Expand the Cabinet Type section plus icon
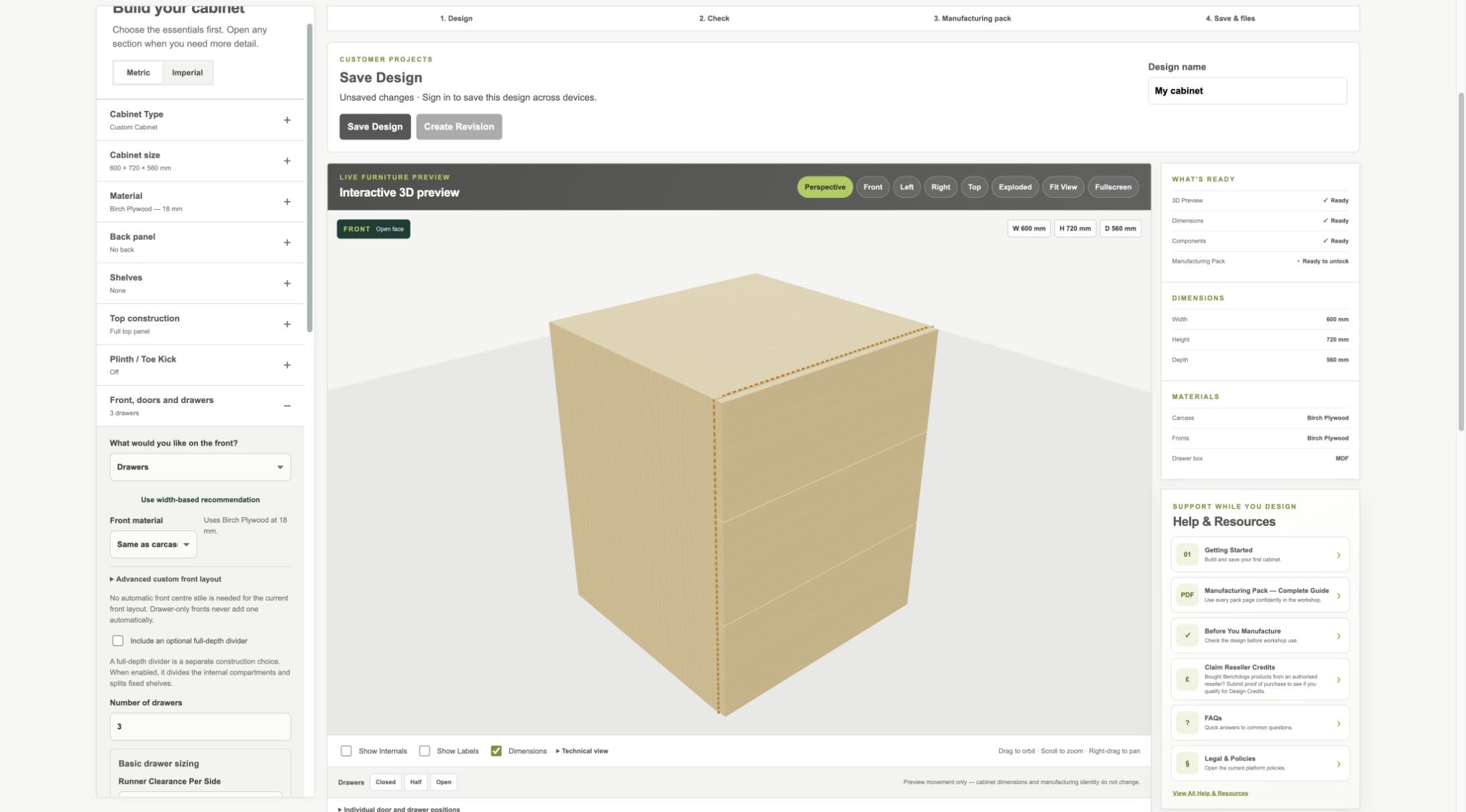Image resolution: width=1466 pixels, height=812 pixels. 287,120
